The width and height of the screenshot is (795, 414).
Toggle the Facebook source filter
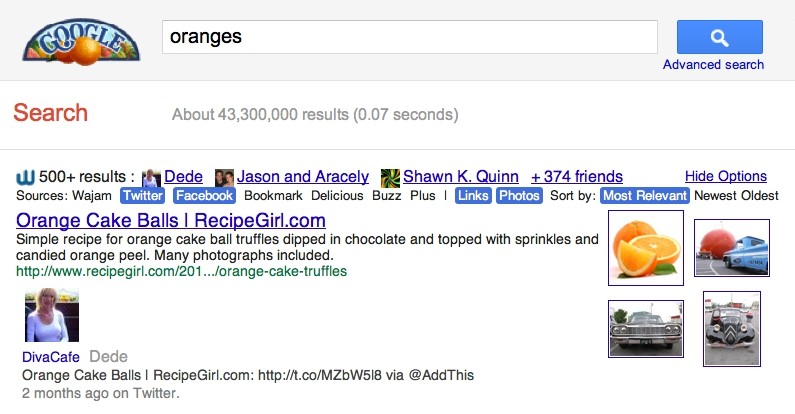click(204, 196)
